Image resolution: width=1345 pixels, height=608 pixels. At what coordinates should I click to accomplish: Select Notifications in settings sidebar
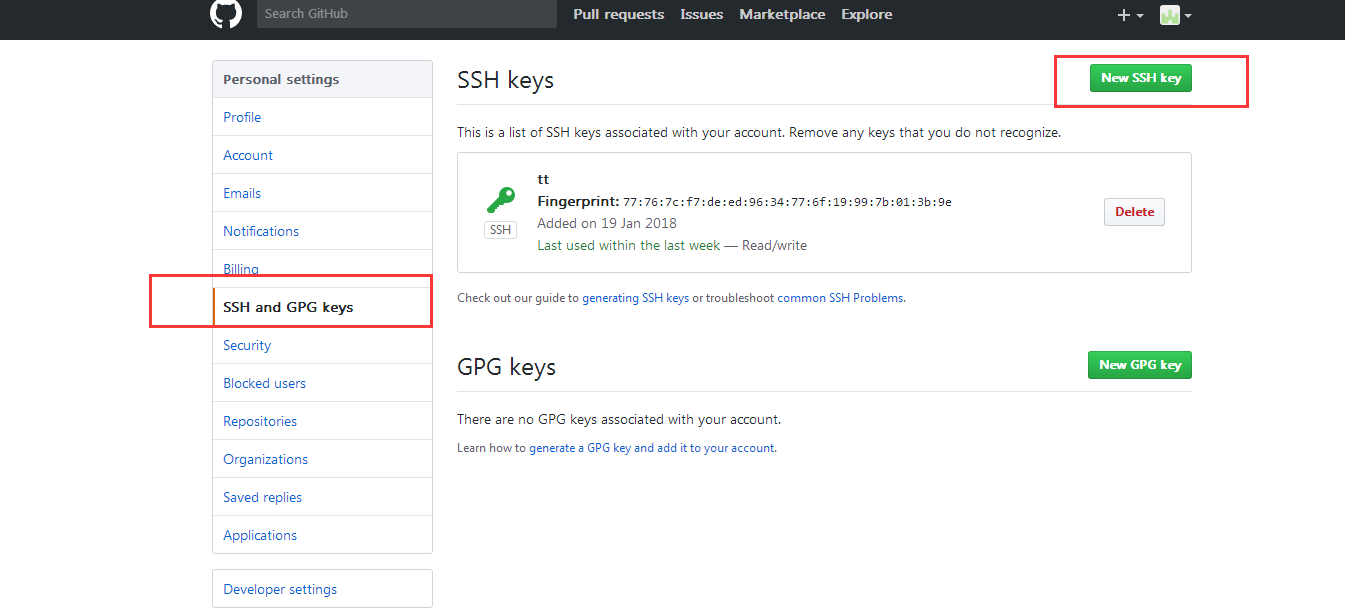coord(322,231)
